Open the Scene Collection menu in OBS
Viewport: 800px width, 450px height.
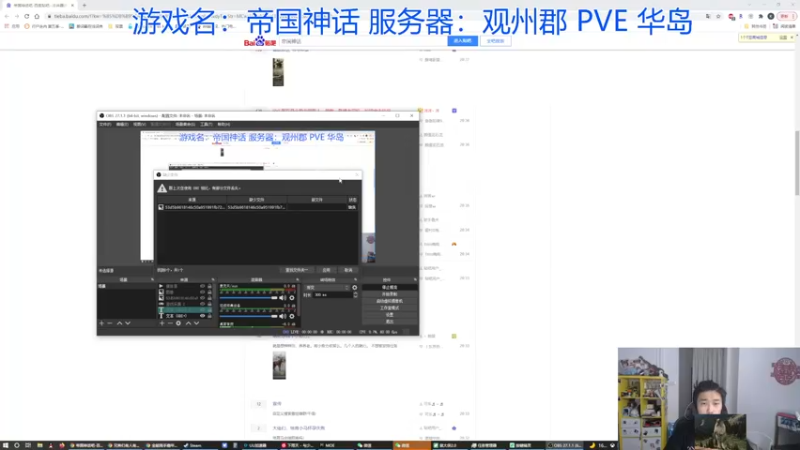[185, 124]
